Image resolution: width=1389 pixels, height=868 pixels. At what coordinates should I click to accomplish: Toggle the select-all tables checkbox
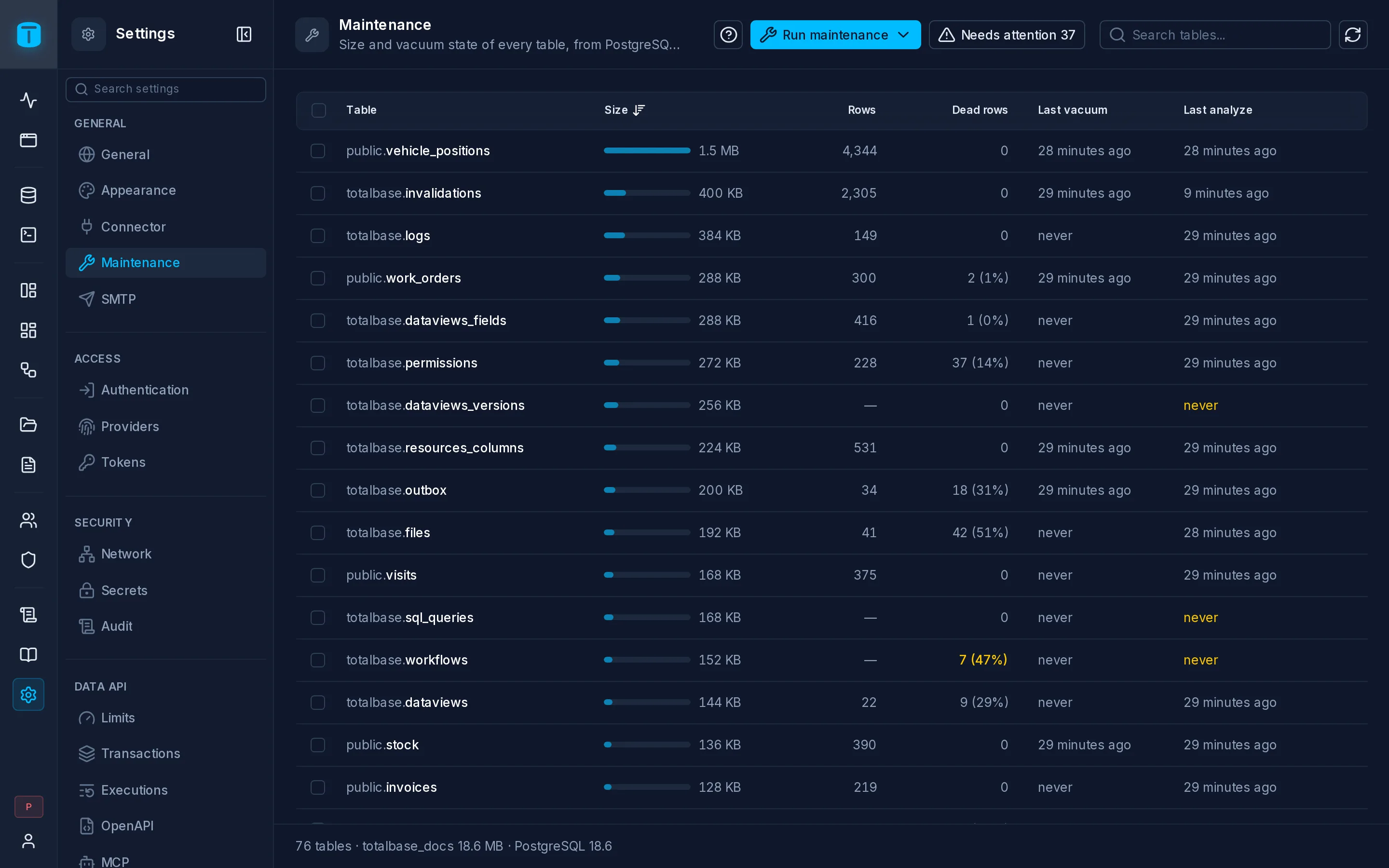(x=318, y=110)
